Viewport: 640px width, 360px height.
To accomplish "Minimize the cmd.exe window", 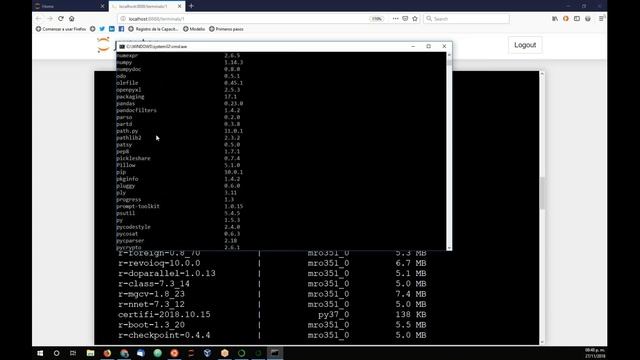I will [413, 47].
